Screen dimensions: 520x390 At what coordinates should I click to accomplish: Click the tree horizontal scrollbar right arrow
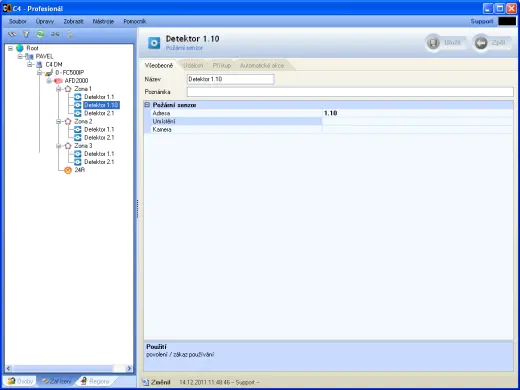coord(129,368)
